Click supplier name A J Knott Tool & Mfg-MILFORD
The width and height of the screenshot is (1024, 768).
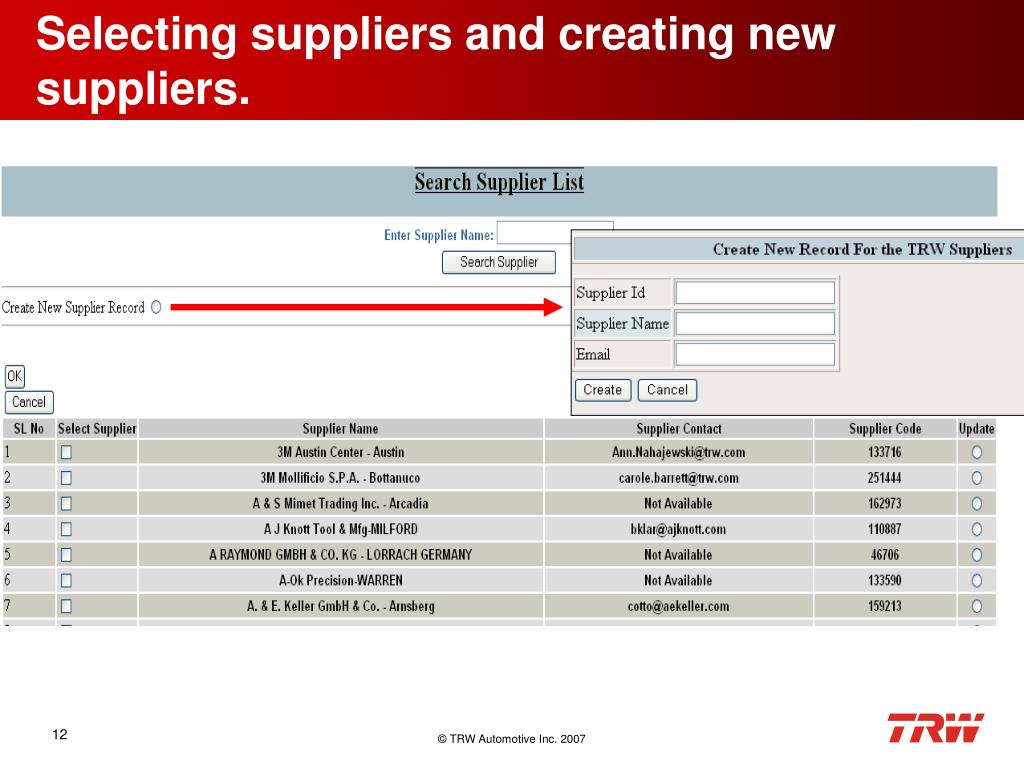click(x=340, y=529)
